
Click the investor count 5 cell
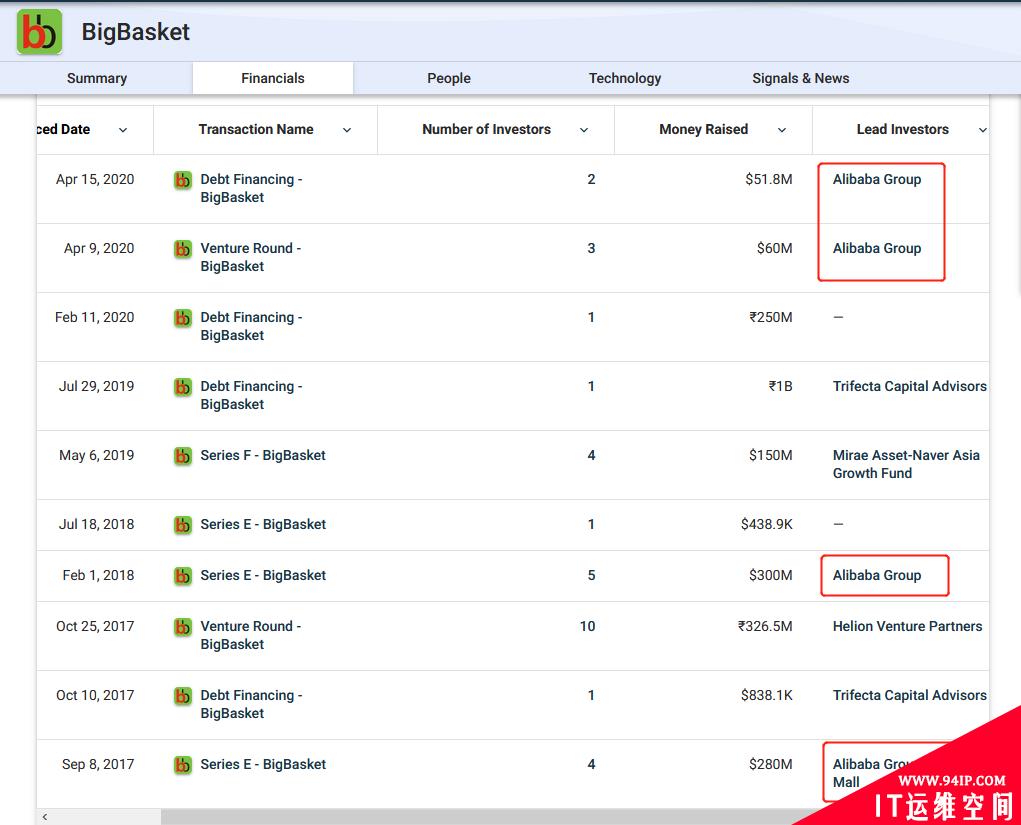tap(591, 575)
